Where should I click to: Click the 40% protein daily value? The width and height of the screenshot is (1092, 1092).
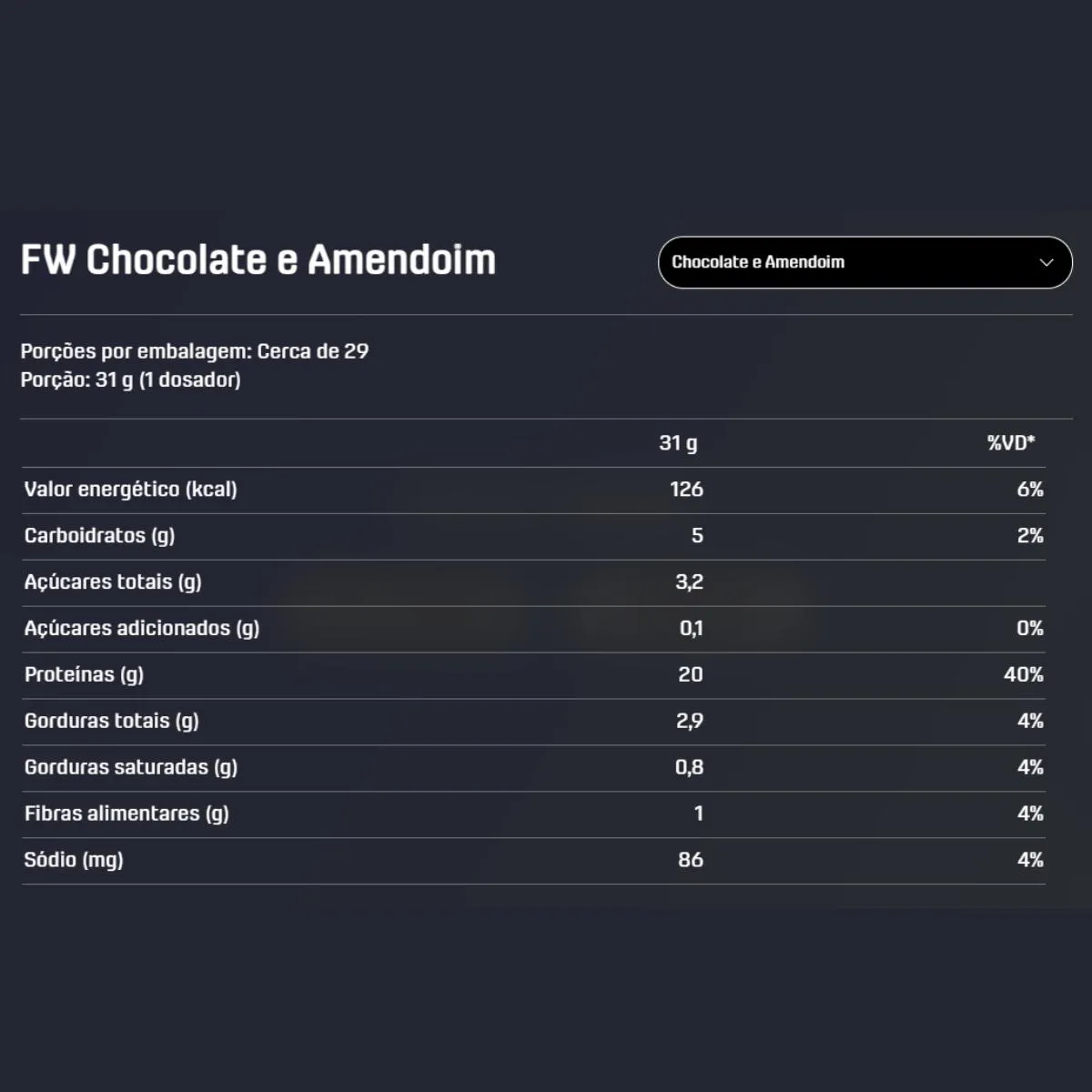pyautogui.click(x=1024, y=674)
